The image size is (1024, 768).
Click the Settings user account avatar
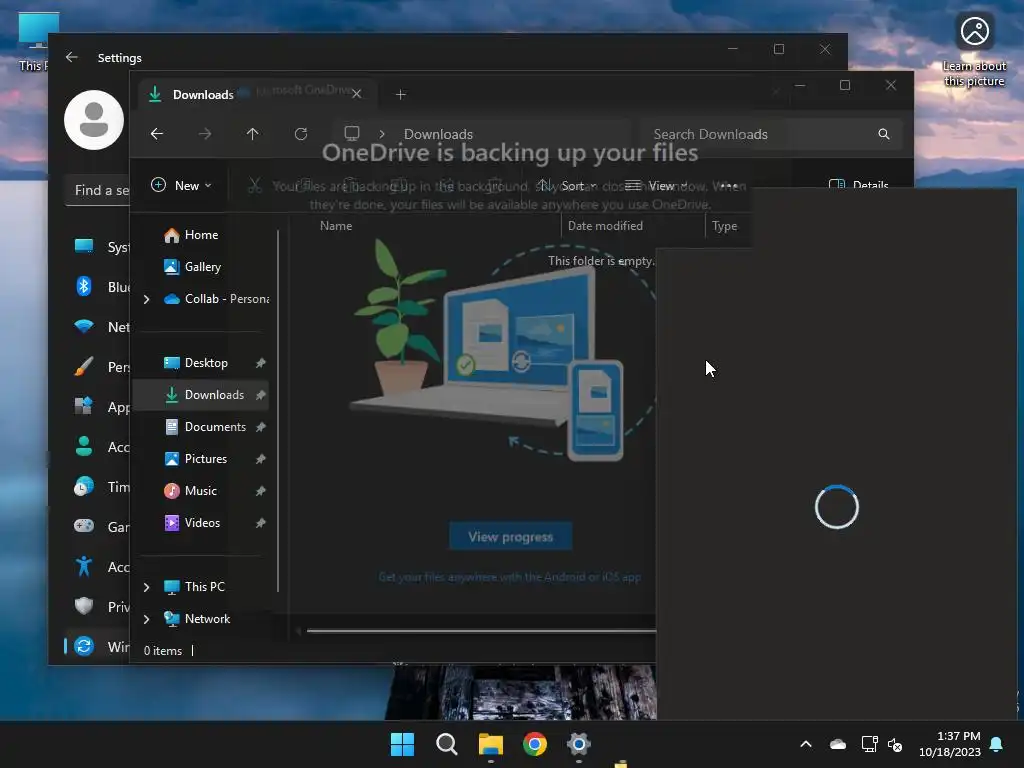coord(94,120)
